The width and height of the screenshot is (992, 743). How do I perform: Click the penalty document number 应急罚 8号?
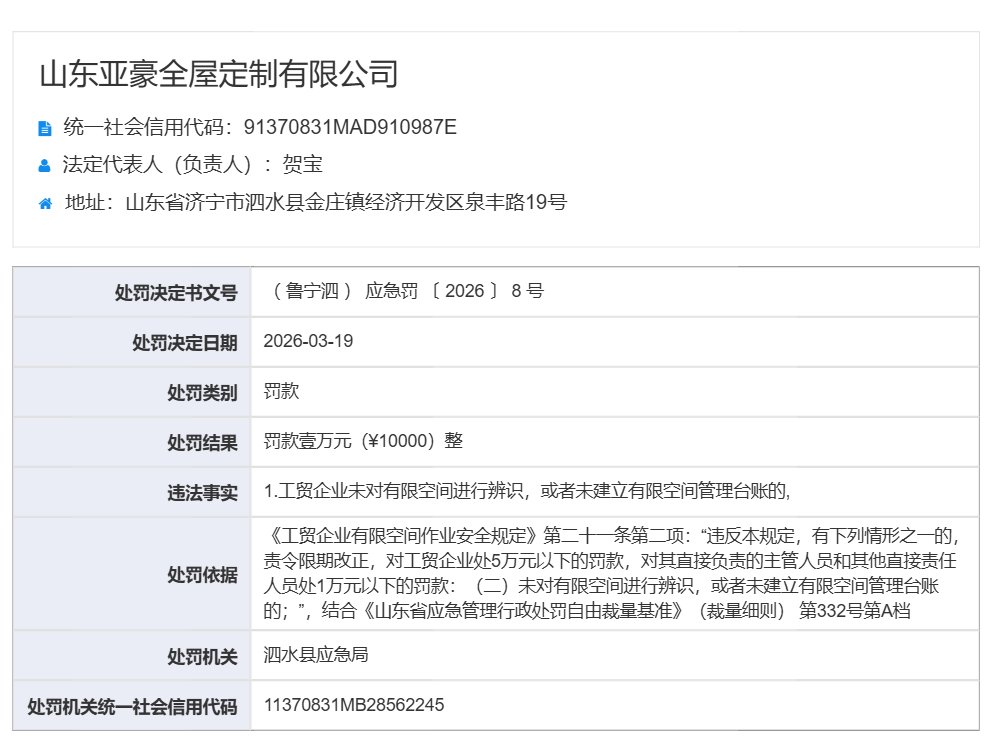tap(406, 292)
